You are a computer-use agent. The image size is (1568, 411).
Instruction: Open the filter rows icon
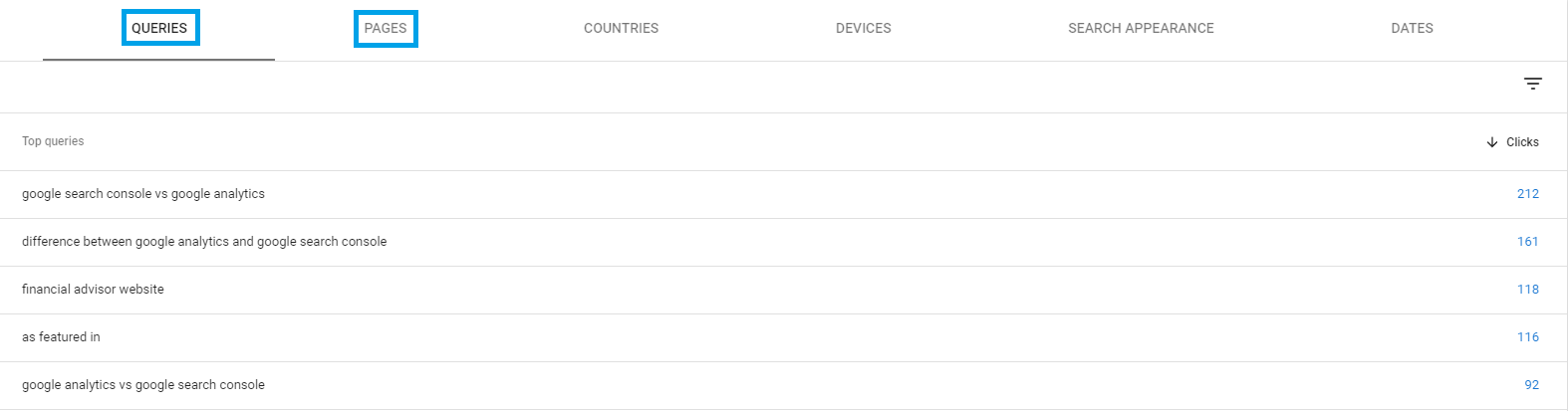coord(1532,85)
